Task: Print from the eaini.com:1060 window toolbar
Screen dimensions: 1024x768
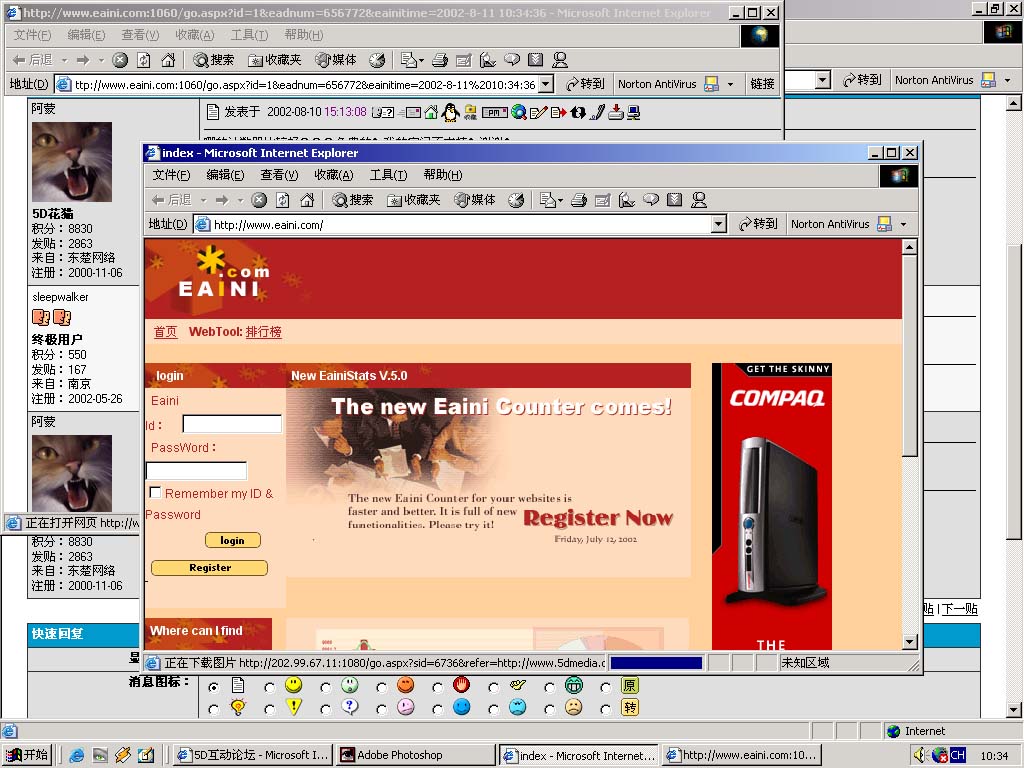Action: point(440,61)
